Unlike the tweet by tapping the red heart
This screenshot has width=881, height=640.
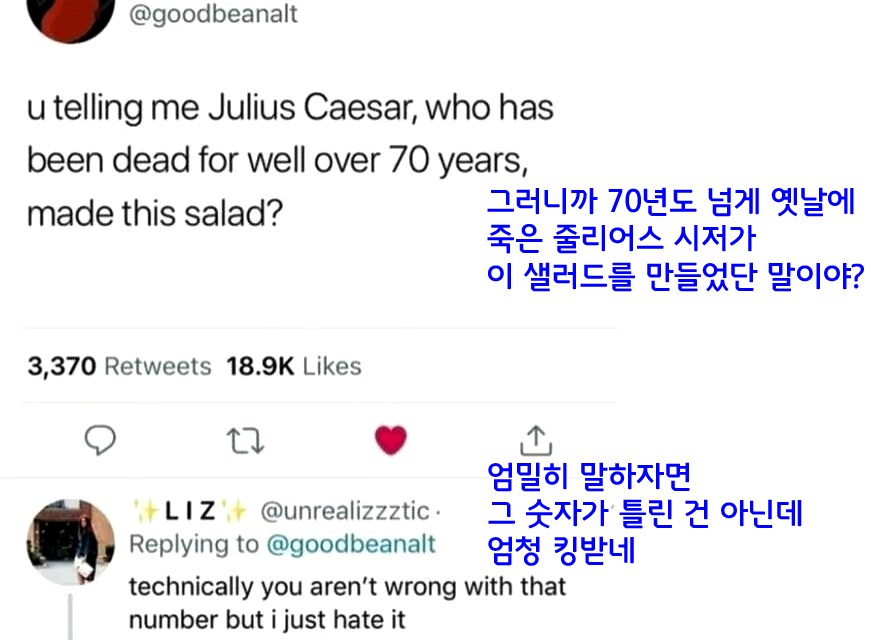pyautogui.click(x=390, y=438)
